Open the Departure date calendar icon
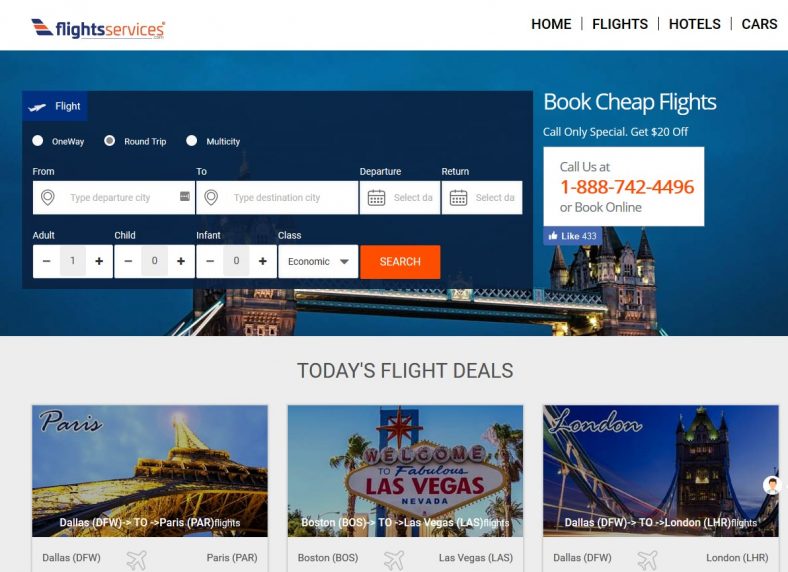This screenshot has width=788, height=572. tap(376, 198)
